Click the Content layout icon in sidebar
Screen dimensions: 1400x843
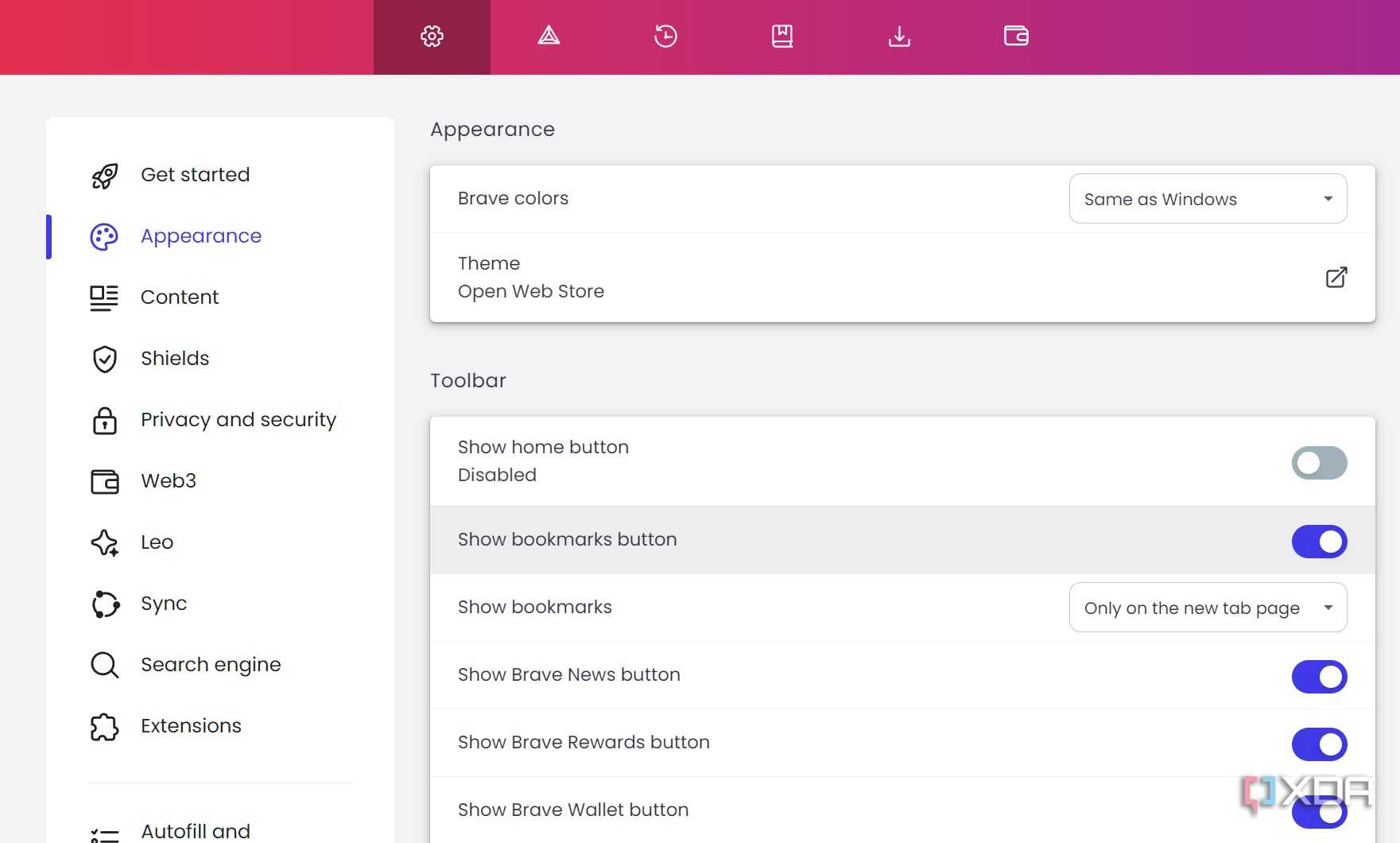click(x=104, y=297)
